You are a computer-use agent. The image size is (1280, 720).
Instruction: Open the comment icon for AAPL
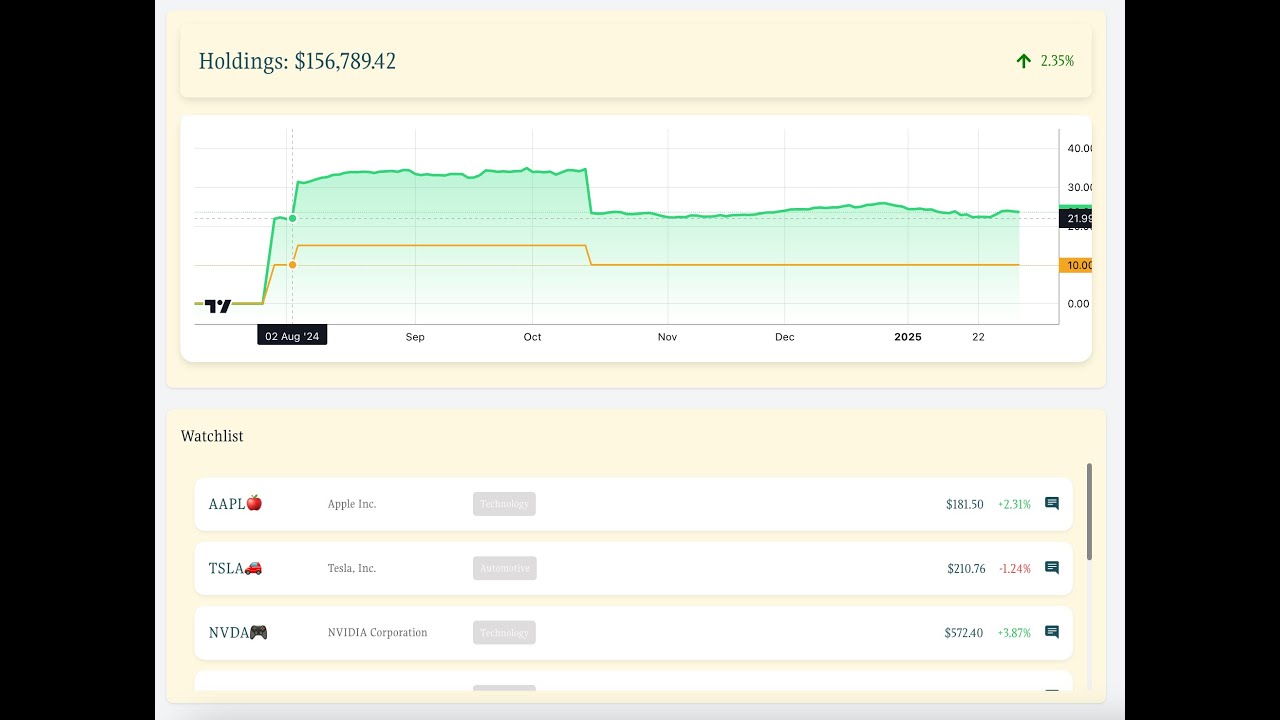click(1052, 503)
